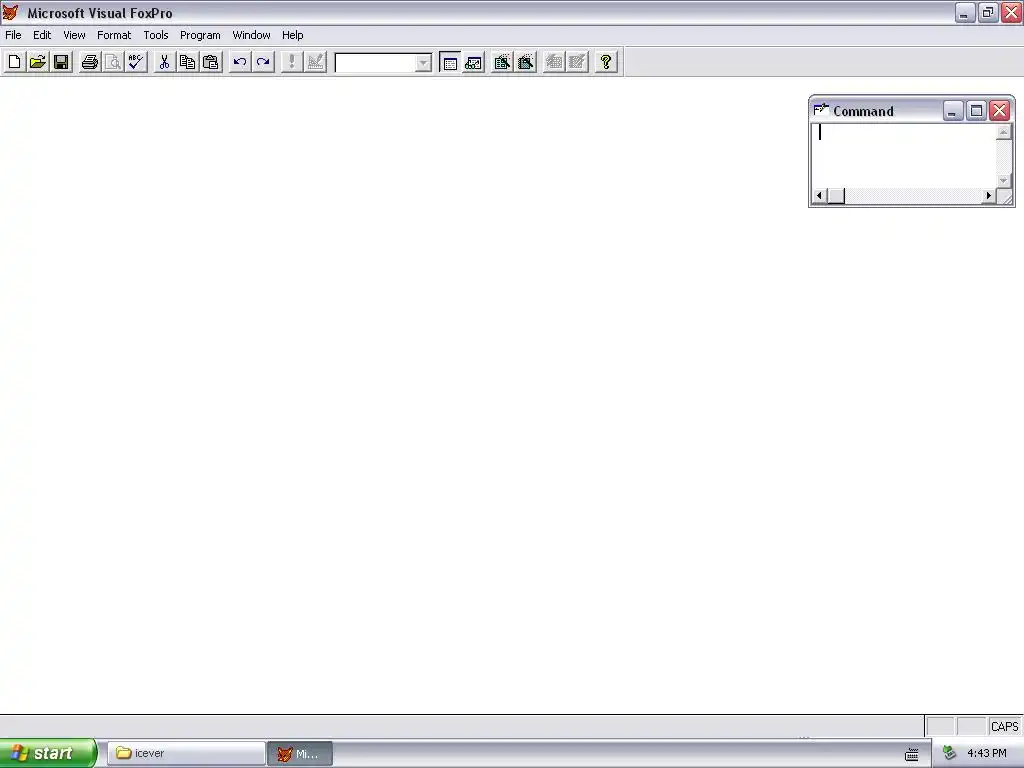Click the Visual FoxPro taskbar button
Viewport: 1024px width, 768px height.
point(300,754)
